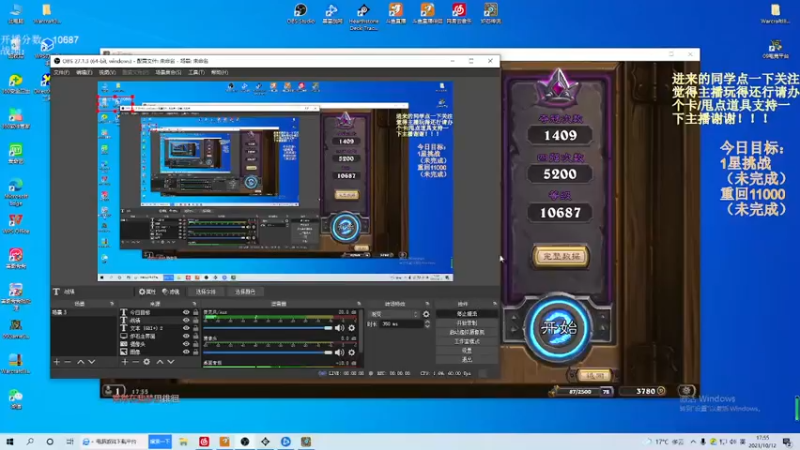Open Windows Start menu
Screen dimensions: 800x450
pyautogui.click(x=10, y=442)
